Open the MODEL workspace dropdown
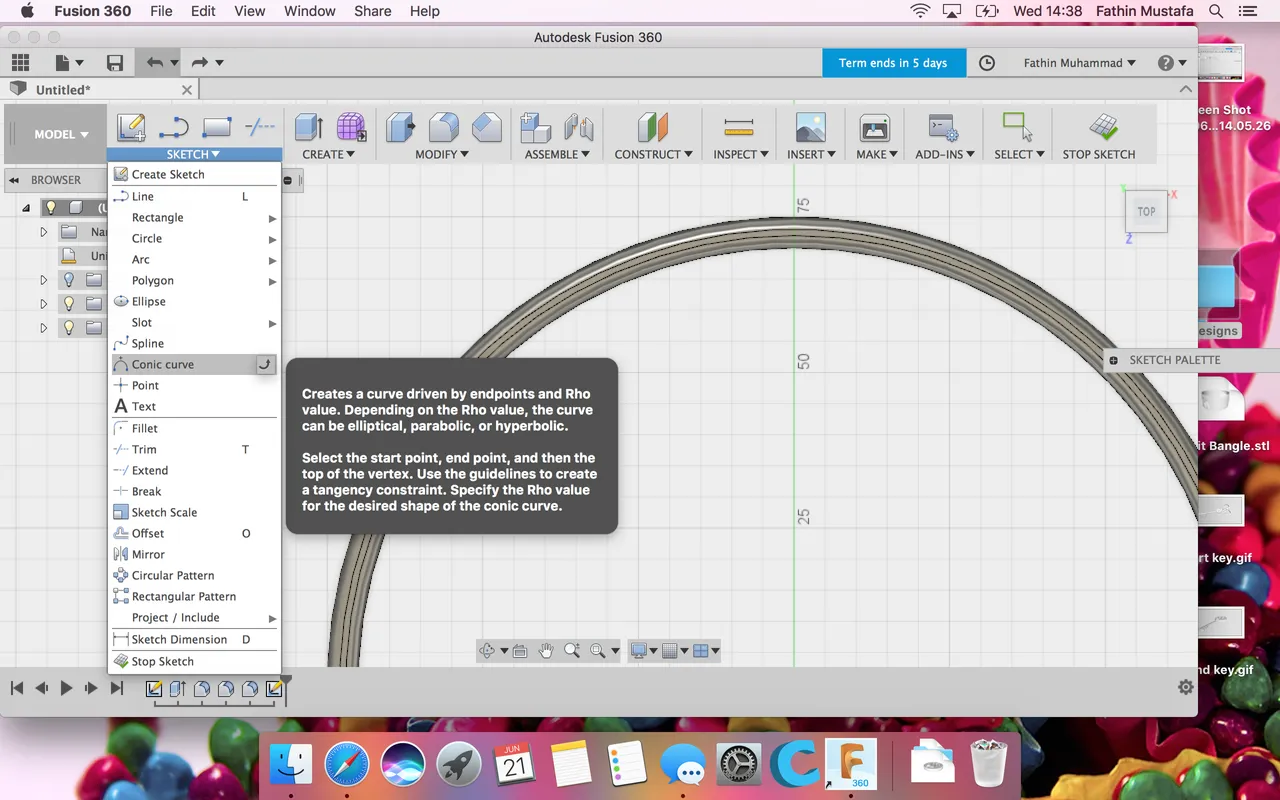This screenshot has height=800, width=1280. point(61,134)
